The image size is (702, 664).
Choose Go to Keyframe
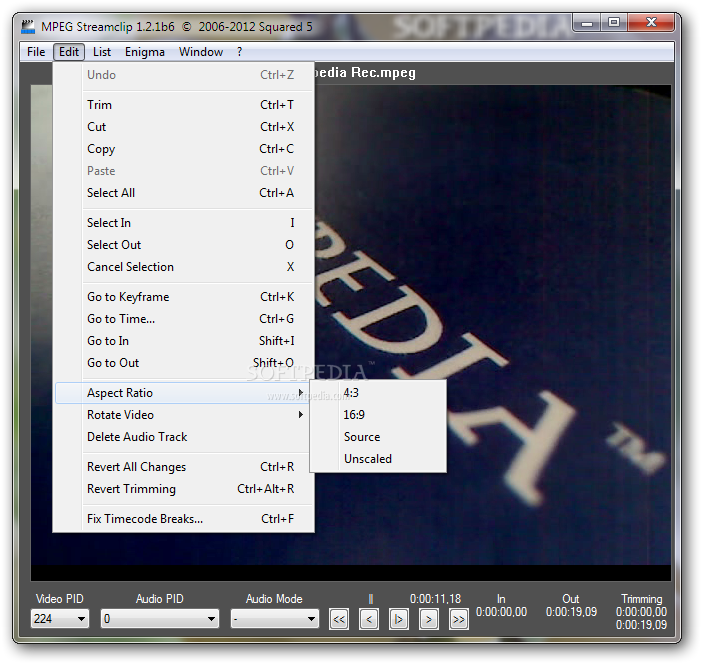coord(183,297)
